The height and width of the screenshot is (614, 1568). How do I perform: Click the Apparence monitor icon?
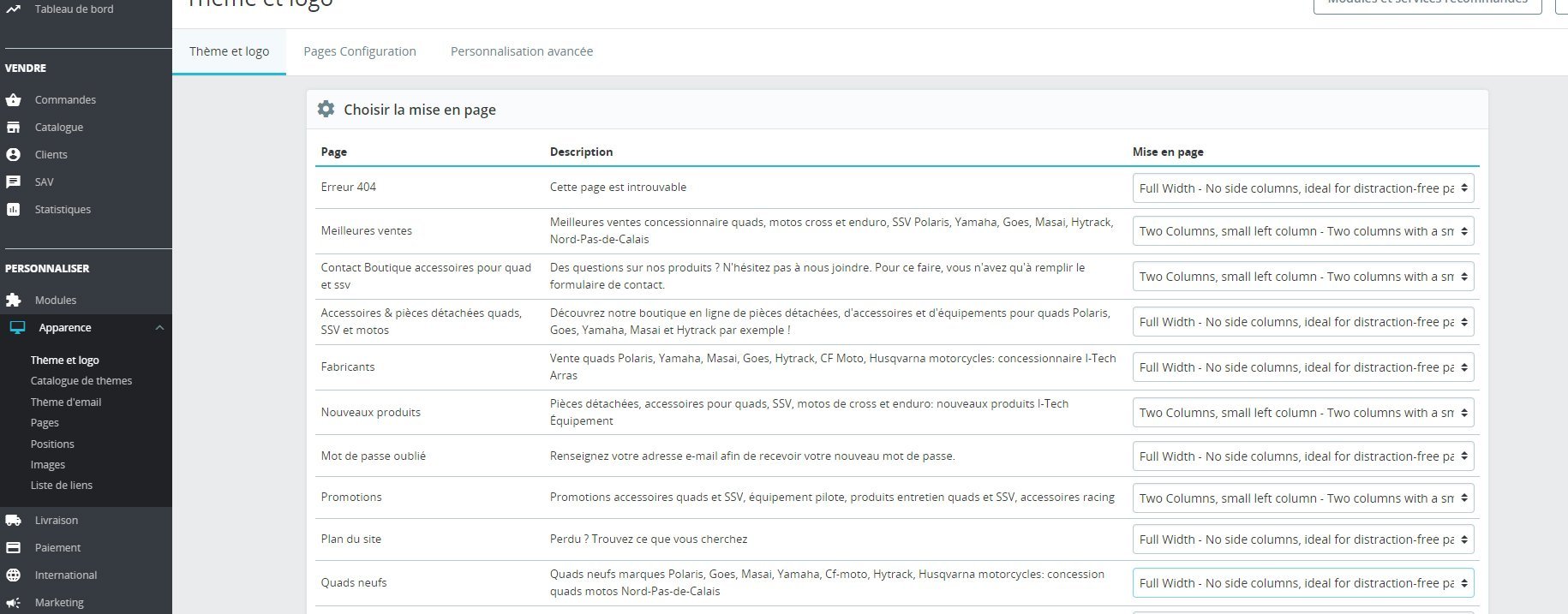(x=17, y=328)
